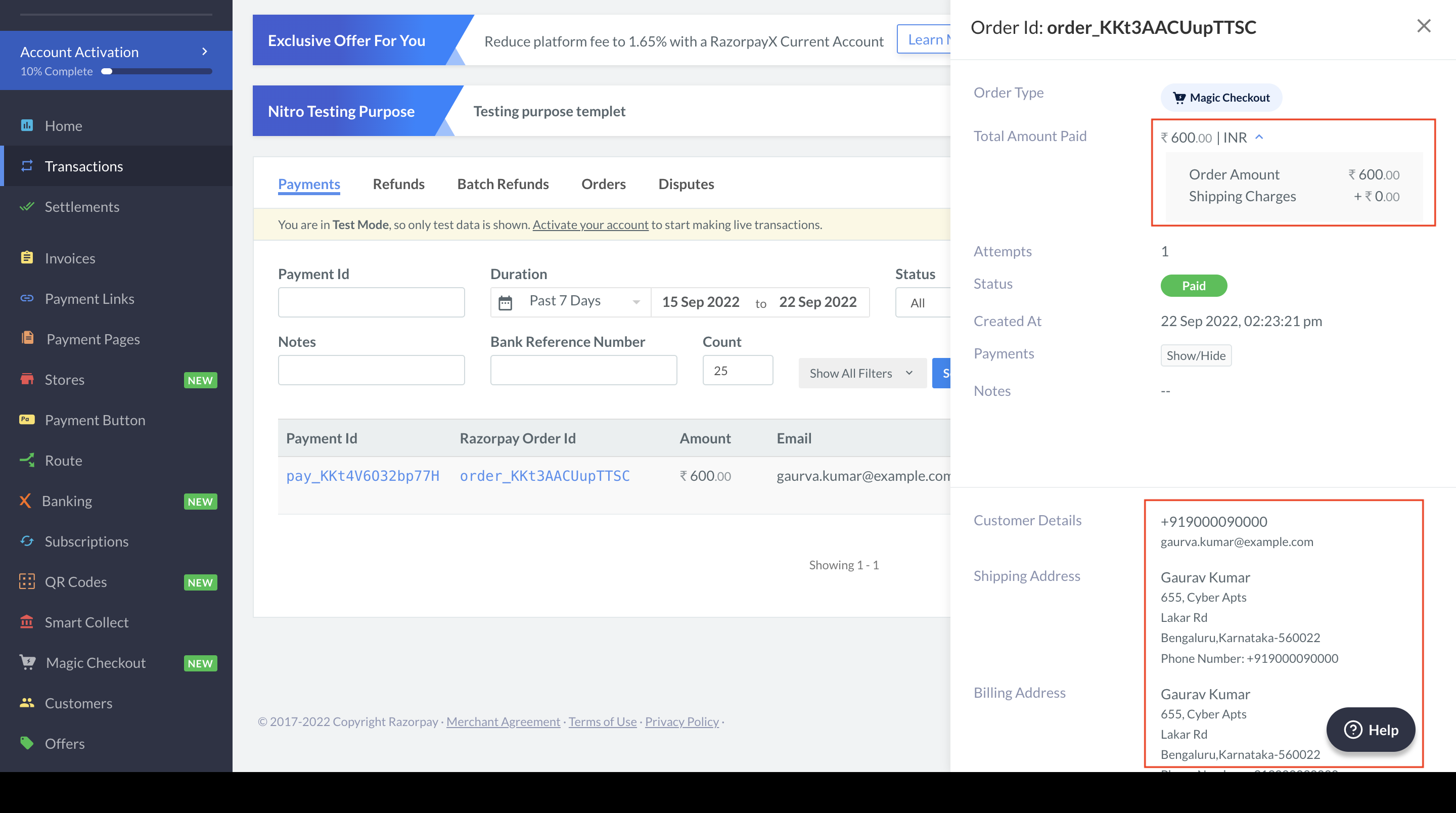Viewport: 1456px width, 813px height.
Task: Click the Magic Checkout order type badge
Action: coord(1221,98)
